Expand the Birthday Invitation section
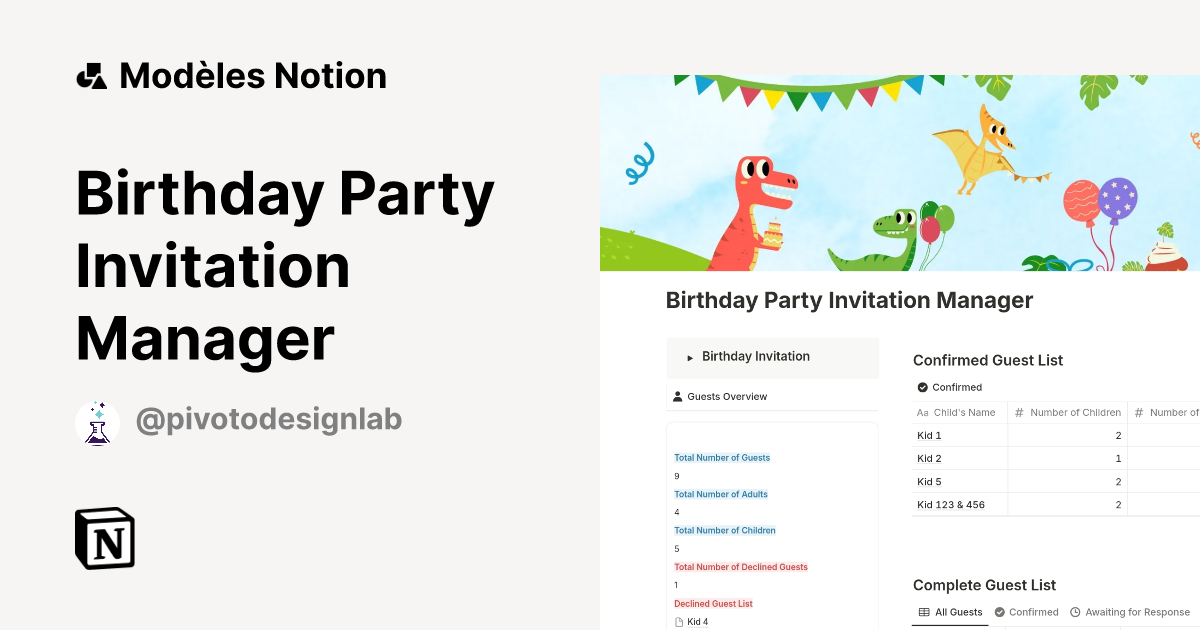The width and height of the screenshot is (1200, 630). 689,356
